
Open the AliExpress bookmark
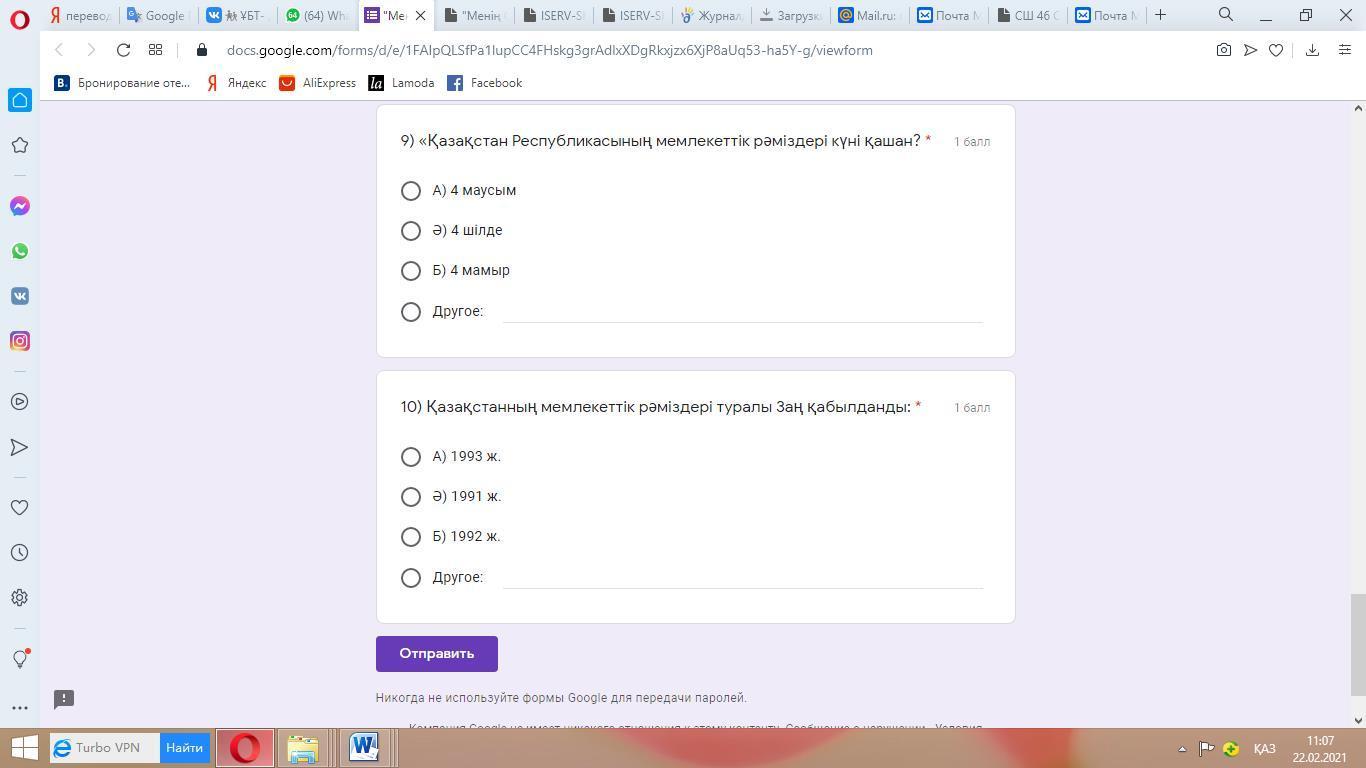pyautogui.click(x=317, y=83)
